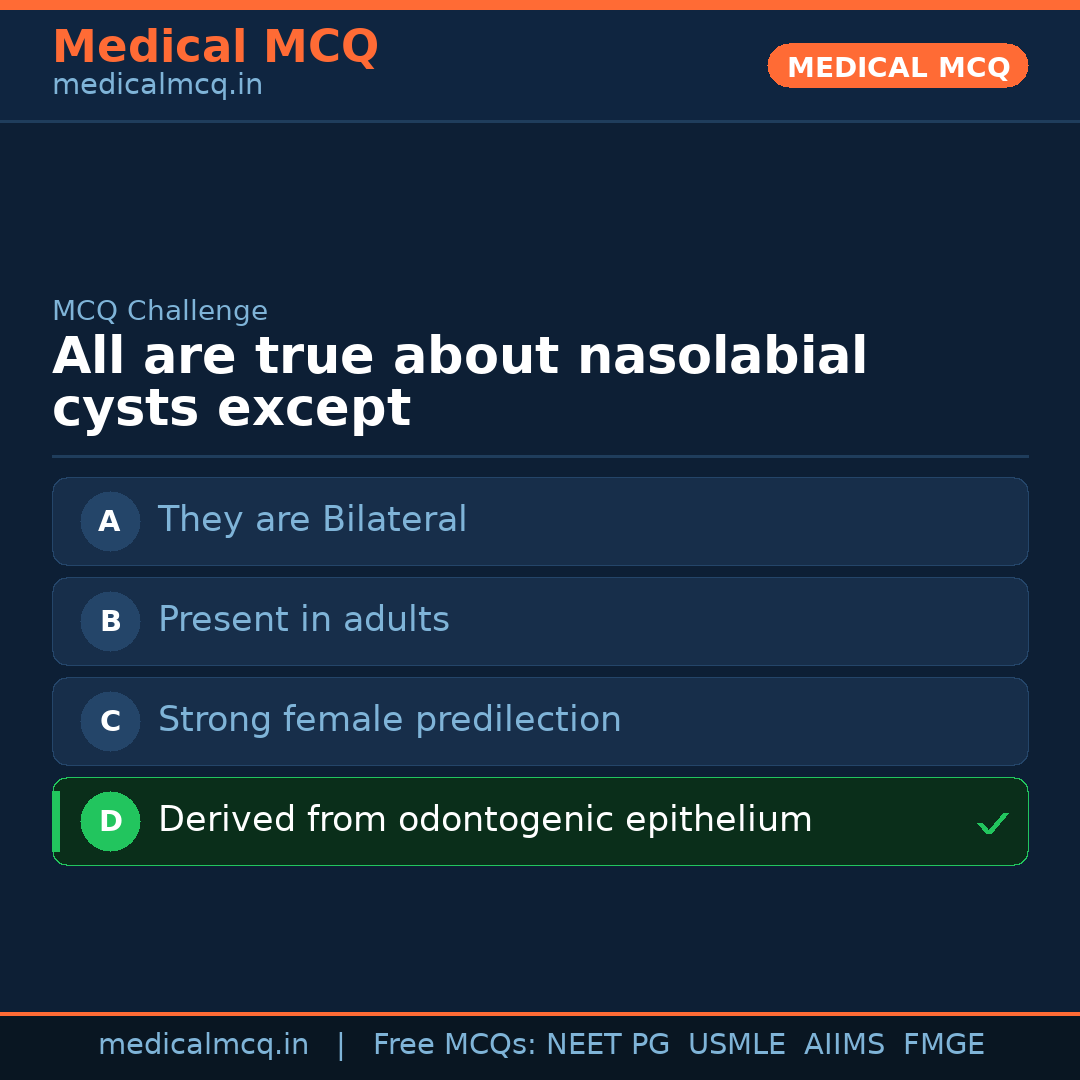Screen dimensions: 1080x1080
Task: Select the FMGE footer item
Action: 943,1045
